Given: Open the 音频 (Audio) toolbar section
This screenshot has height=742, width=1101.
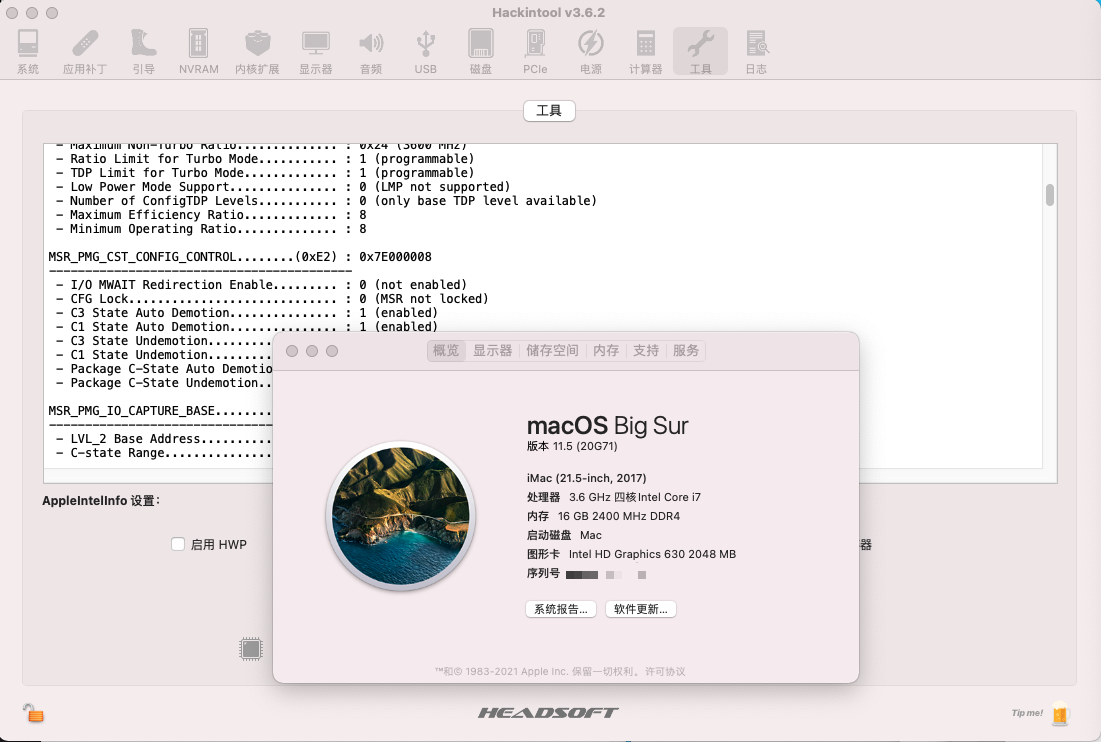Looking at the screenshot, I should [x=371, y=51].
